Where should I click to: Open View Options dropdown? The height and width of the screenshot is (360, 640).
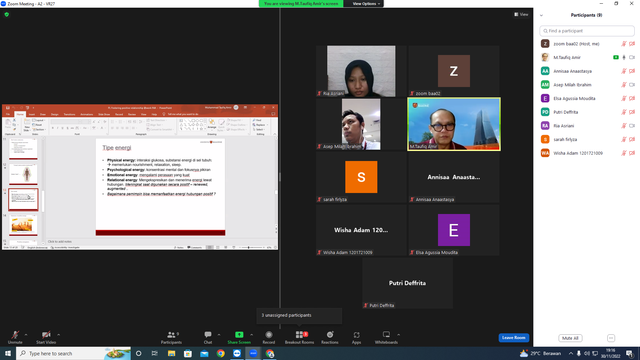366,4
